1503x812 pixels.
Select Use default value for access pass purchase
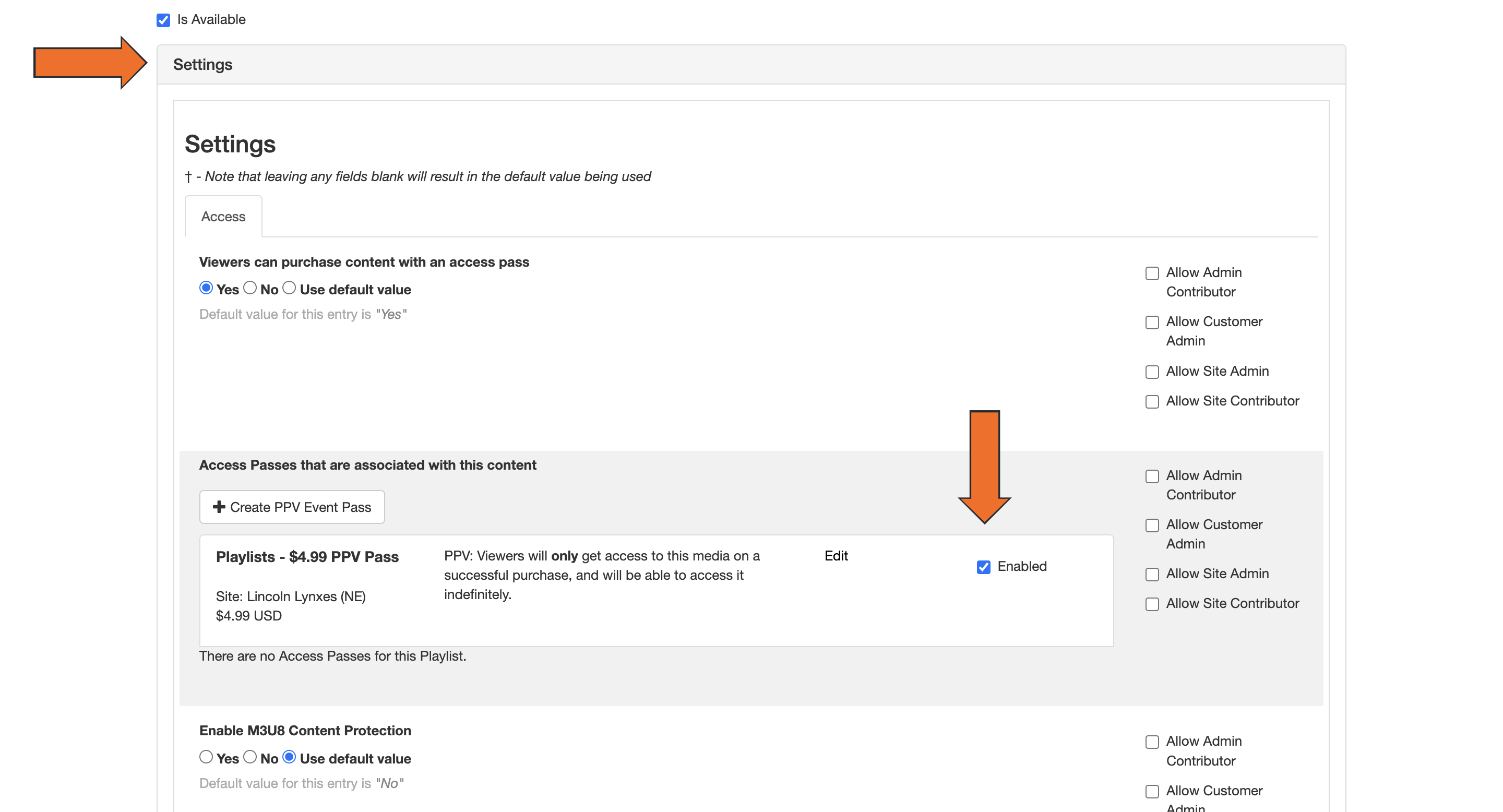[x=289, y=288]
